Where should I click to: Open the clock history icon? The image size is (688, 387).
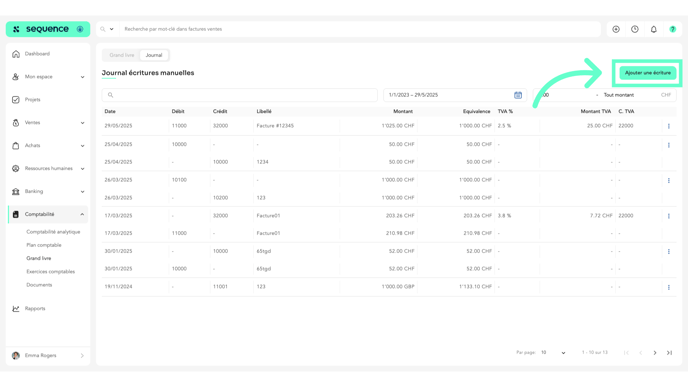click(x=635, y=29)
